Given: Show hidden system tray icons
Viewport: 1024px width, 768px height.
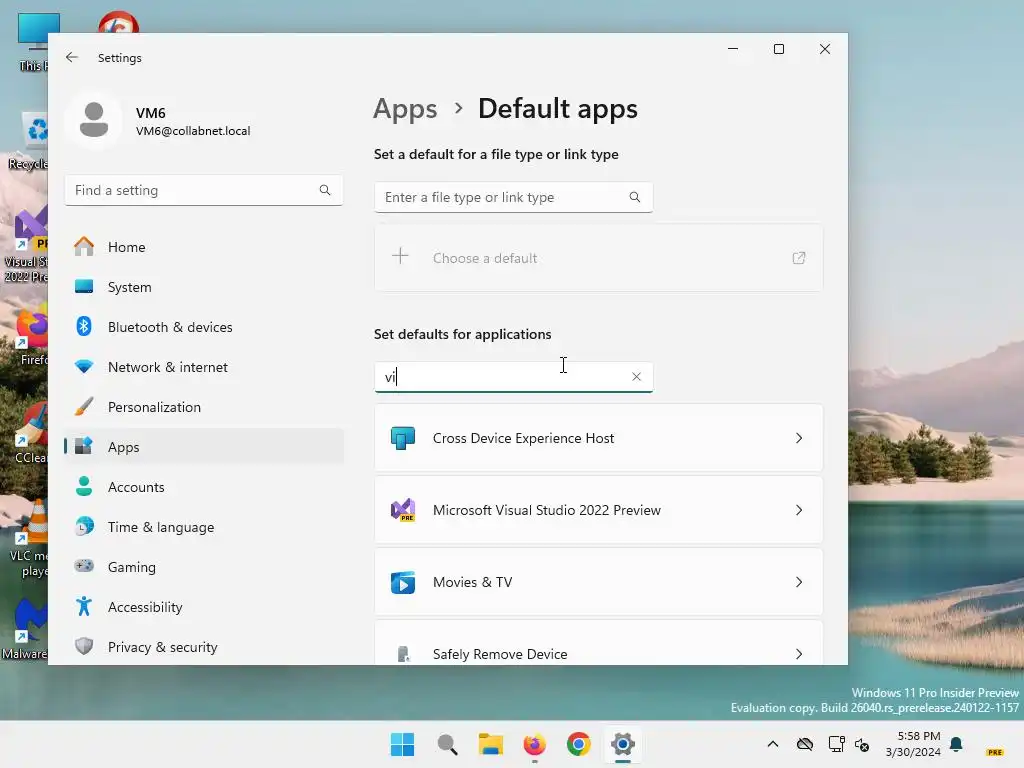Looking at the screenshot, I should coord(773,744).
